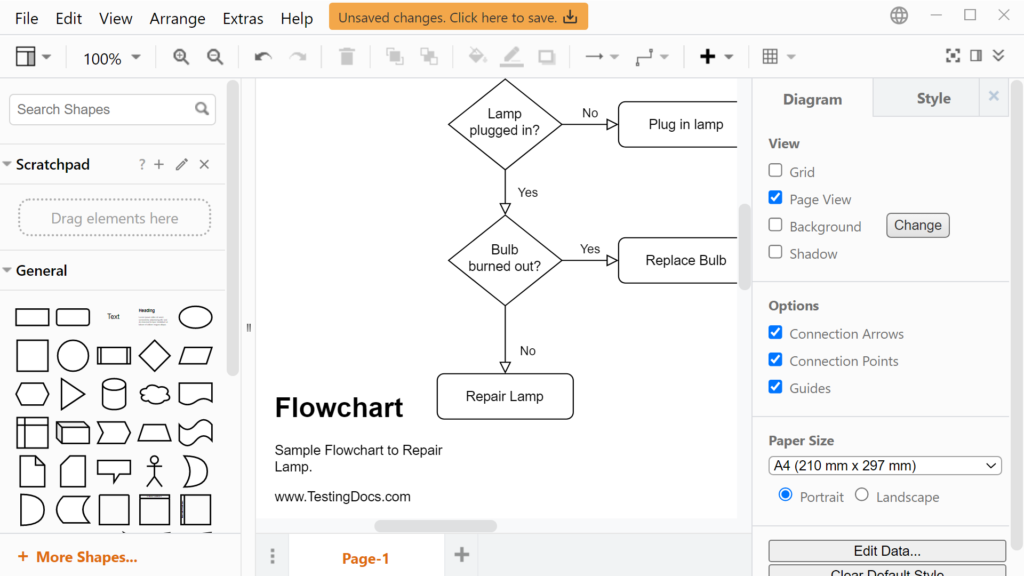
Task: Click the unsaved changes save banner
Action: pyautogui.click(x=457, y=16)
